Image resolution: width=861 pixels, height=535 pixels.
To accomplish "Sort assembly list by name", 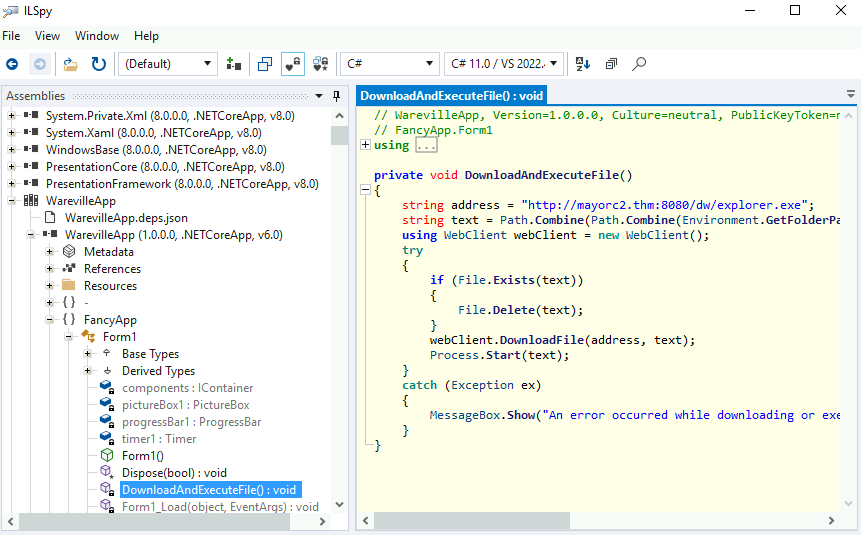I will (x=583, y=64).
